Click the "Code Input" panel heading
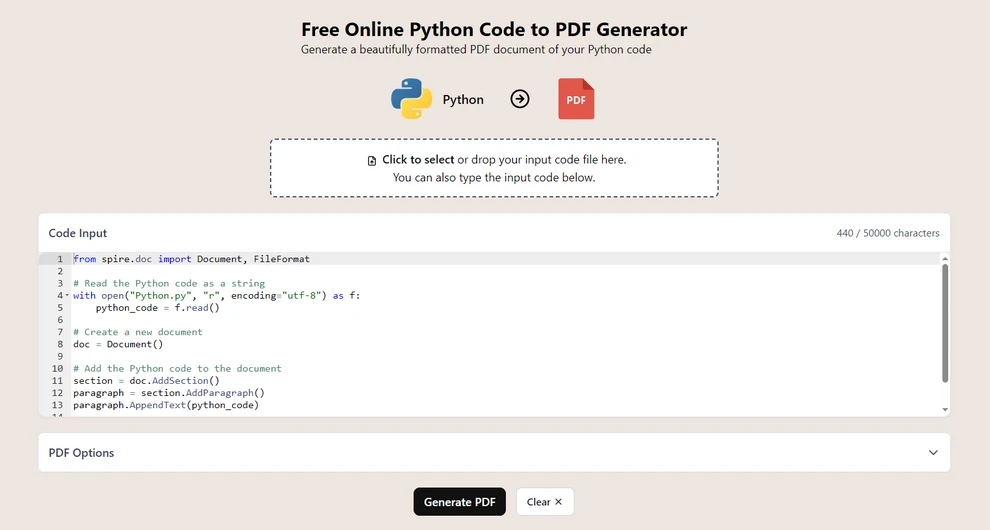 [x=78, y=233]
